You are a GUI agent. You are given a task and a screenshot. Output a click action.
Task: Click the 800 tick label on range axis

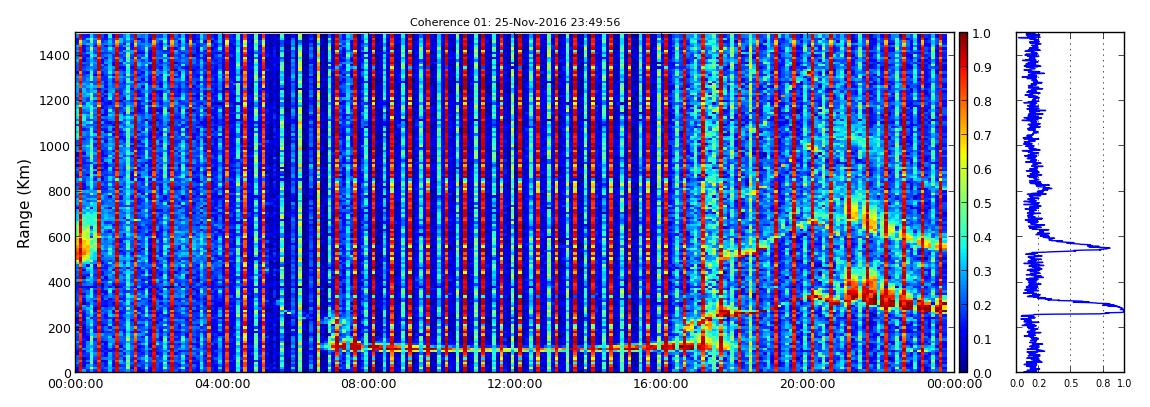[x=59, y=191]
